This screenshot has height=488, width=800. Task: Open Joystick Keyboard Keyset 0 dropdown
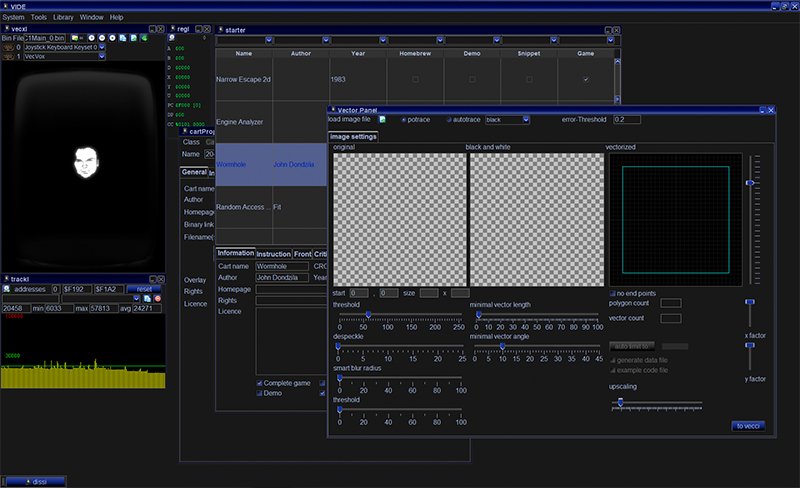click(102, 47)
